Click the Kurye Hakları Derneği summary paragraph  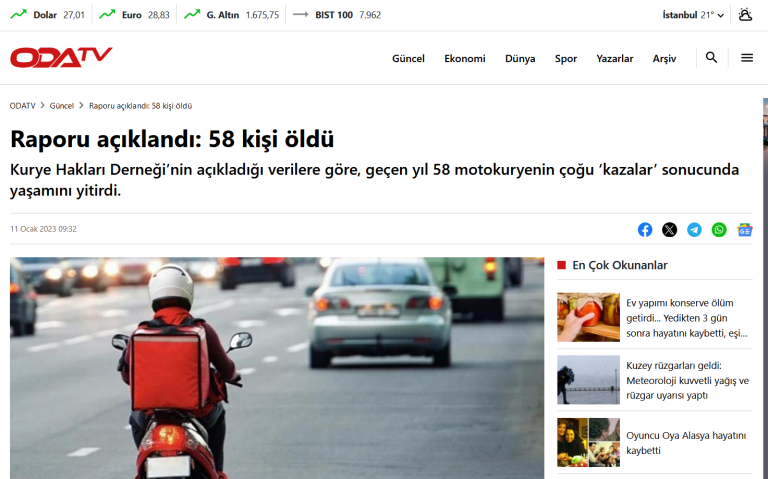coord(375,180)
